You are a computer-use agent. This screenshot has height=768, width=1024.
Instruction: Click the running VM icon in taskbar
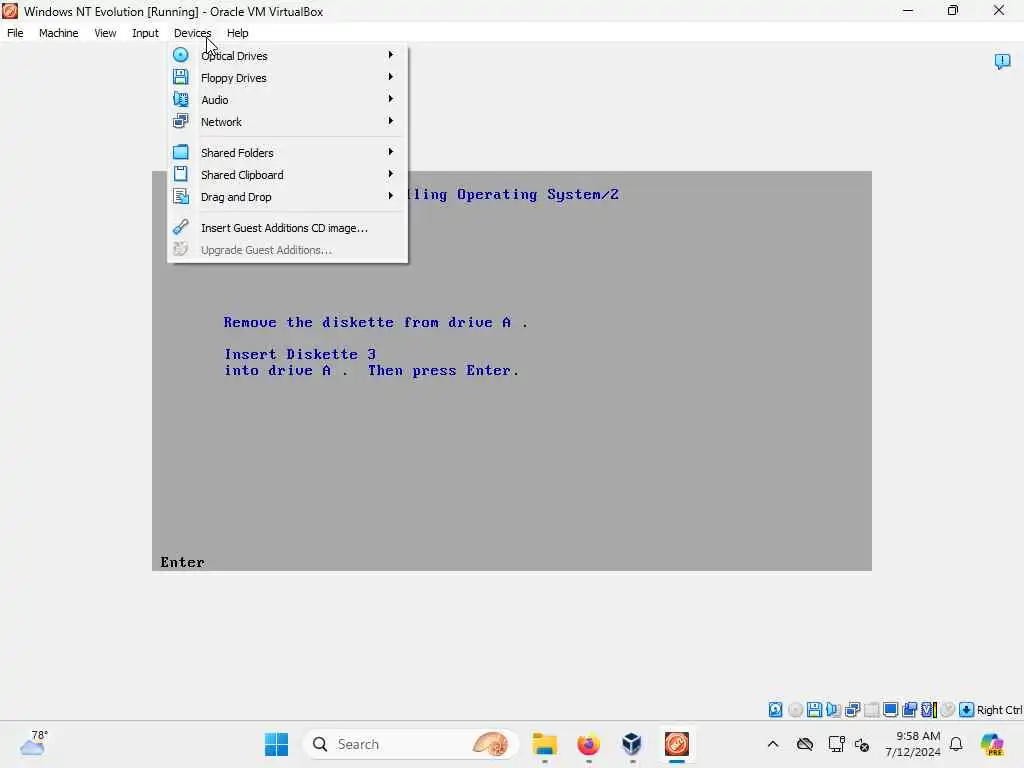(677, 744)
